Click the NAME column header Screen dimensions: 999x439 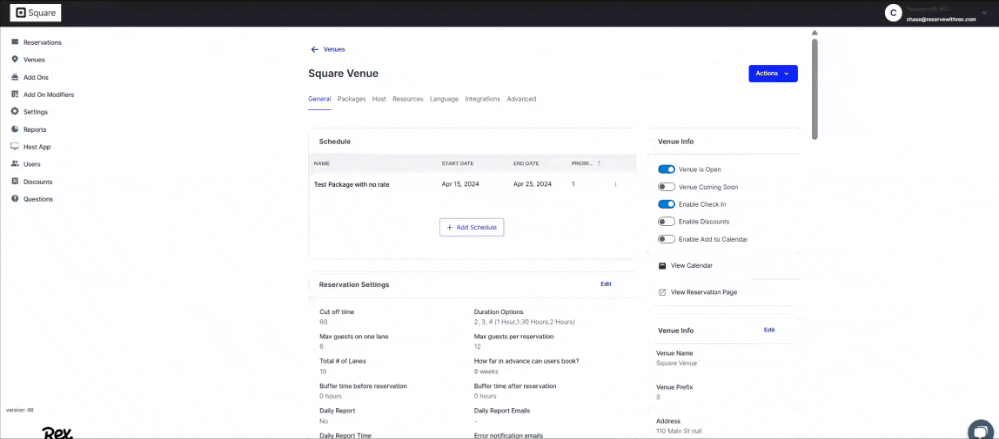tap(322, 164)
